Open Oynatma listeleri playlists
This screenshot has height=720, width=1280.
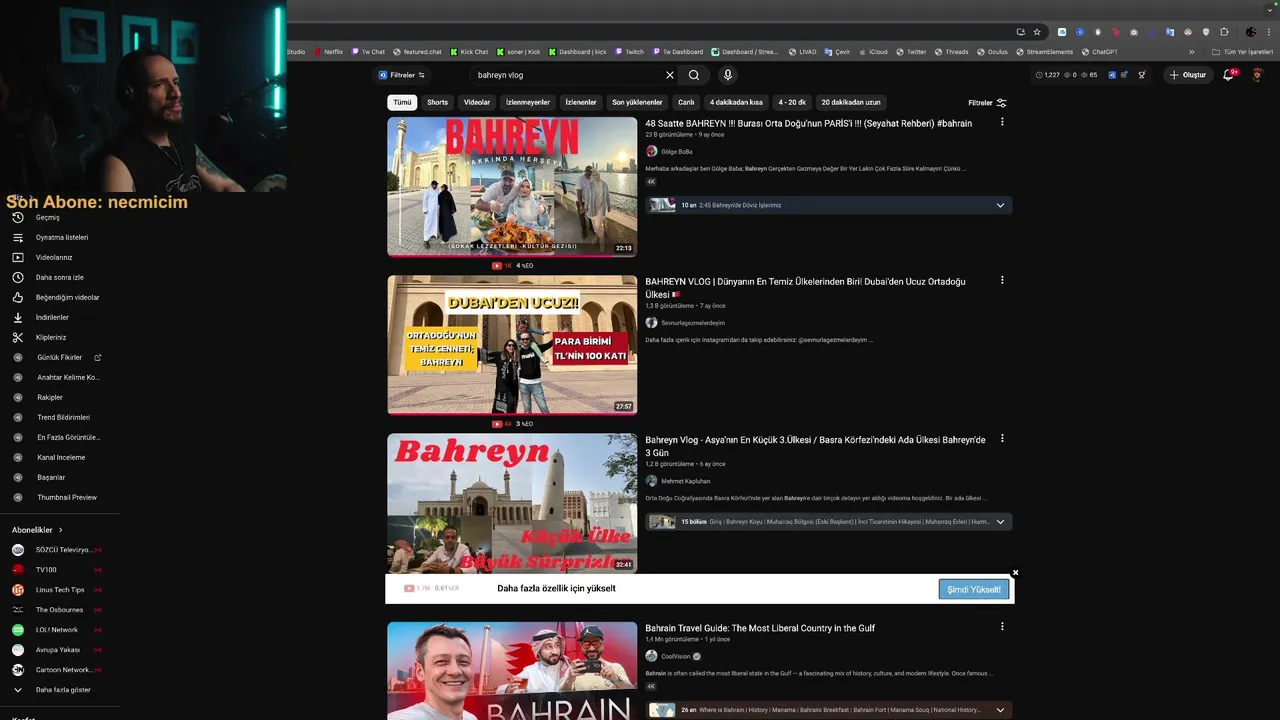(60, 237)
